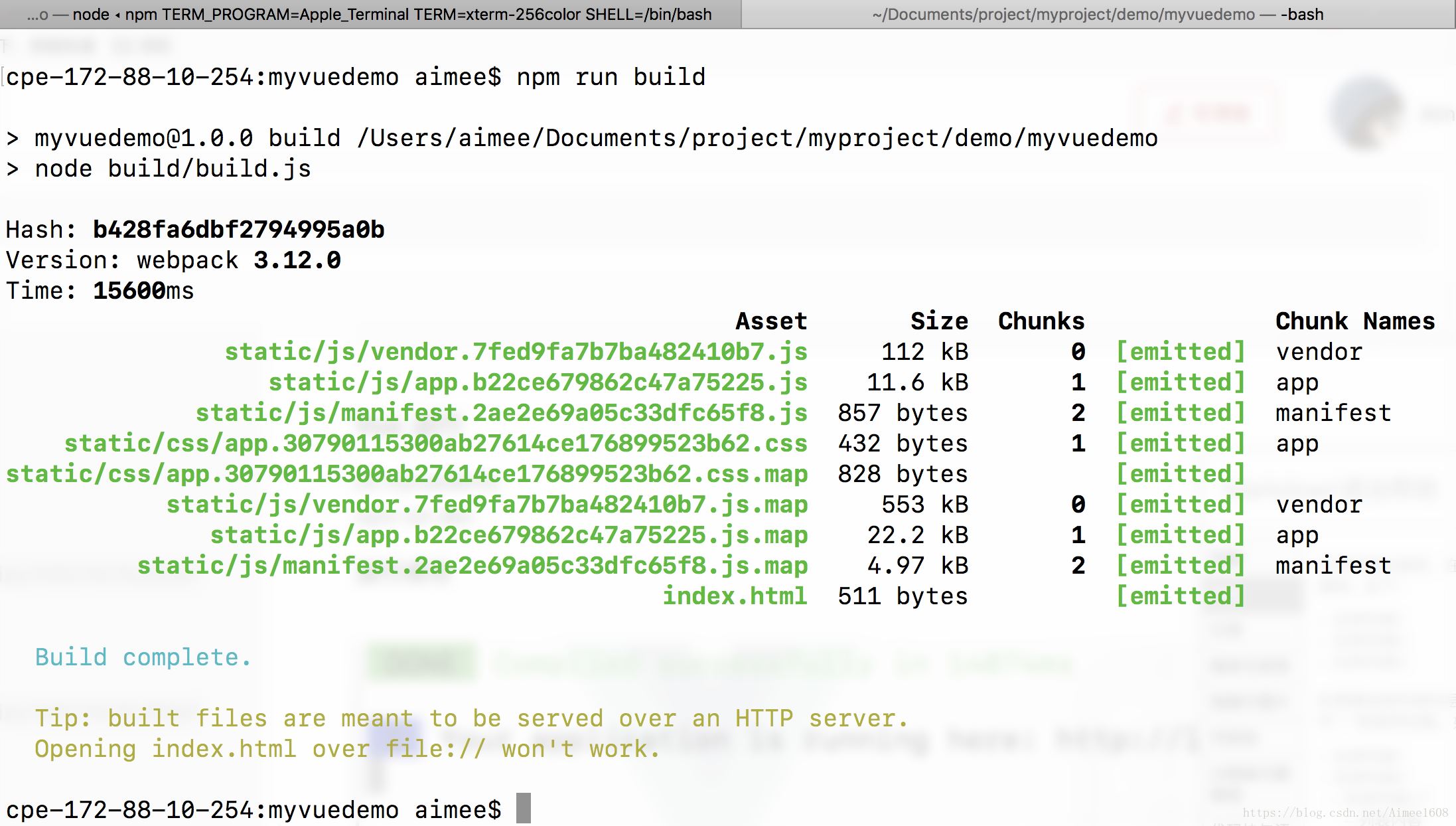Click the Build complete status message
This screenshot has width=1456, height=826.
click(x=143, y=656)
